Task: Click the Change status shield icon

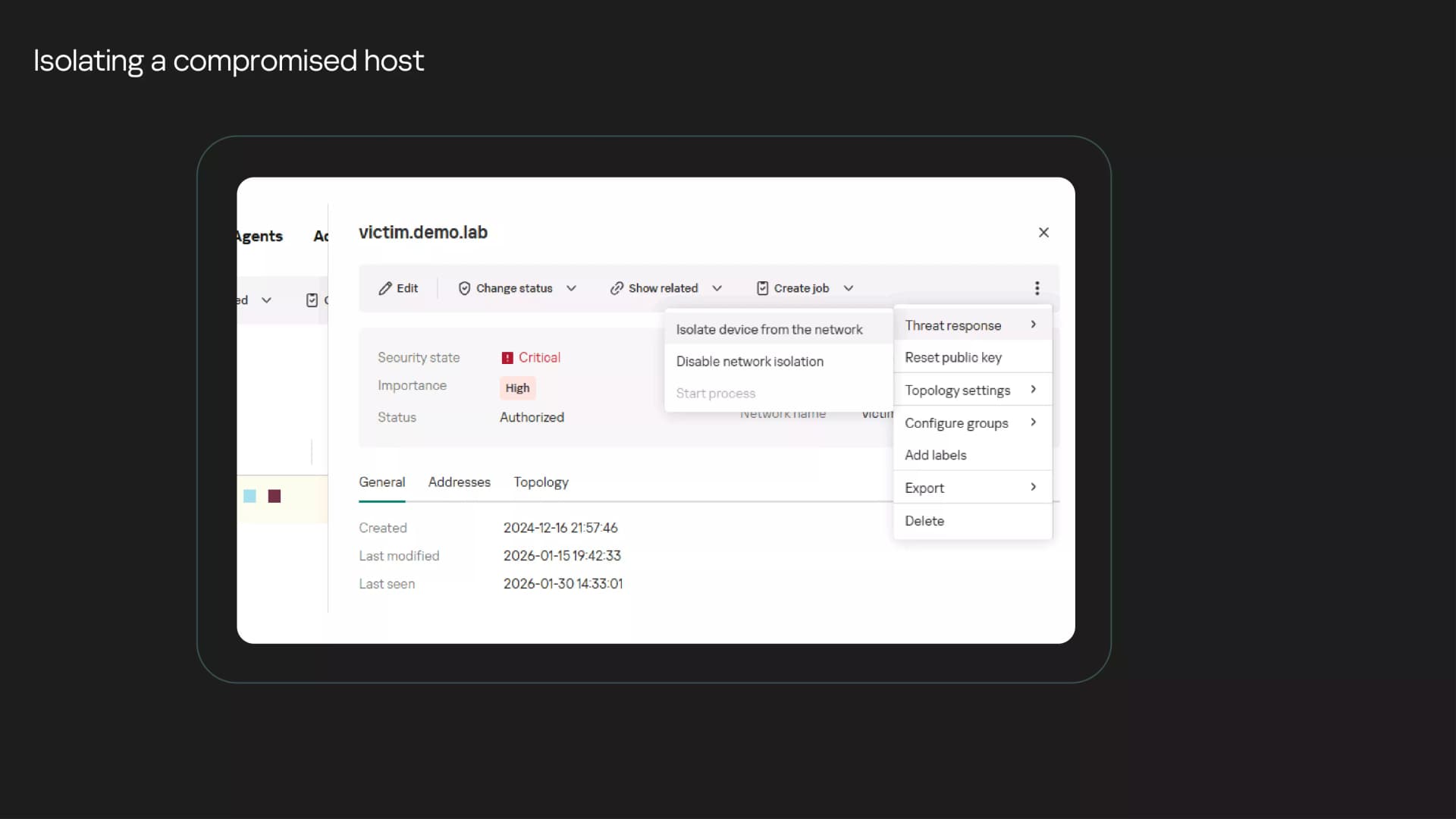Action: coord(464,288)
